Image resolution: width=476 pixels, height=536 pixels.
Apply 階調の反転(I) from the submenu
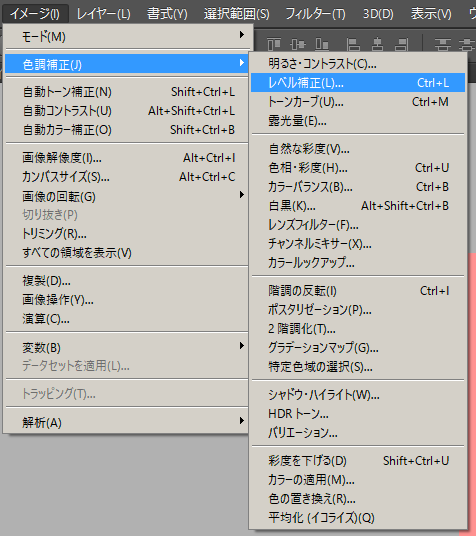(358, 291)
